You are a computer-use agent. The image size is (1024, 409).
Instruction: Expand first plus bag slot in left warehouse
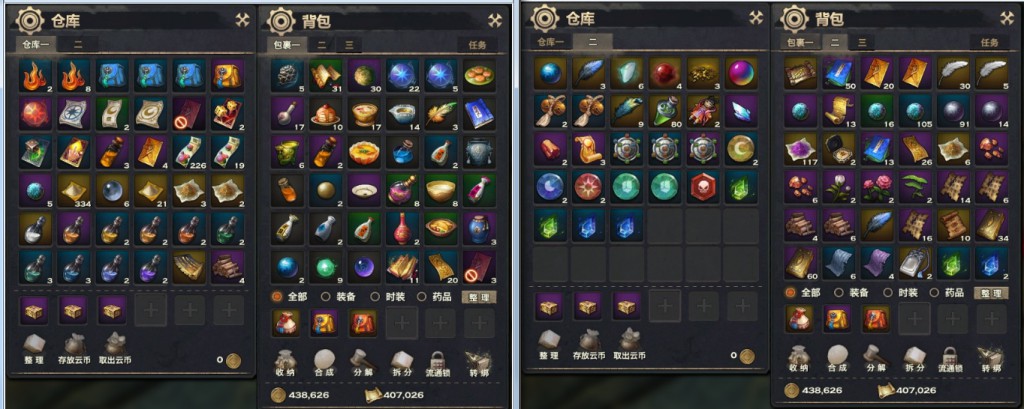151,310
